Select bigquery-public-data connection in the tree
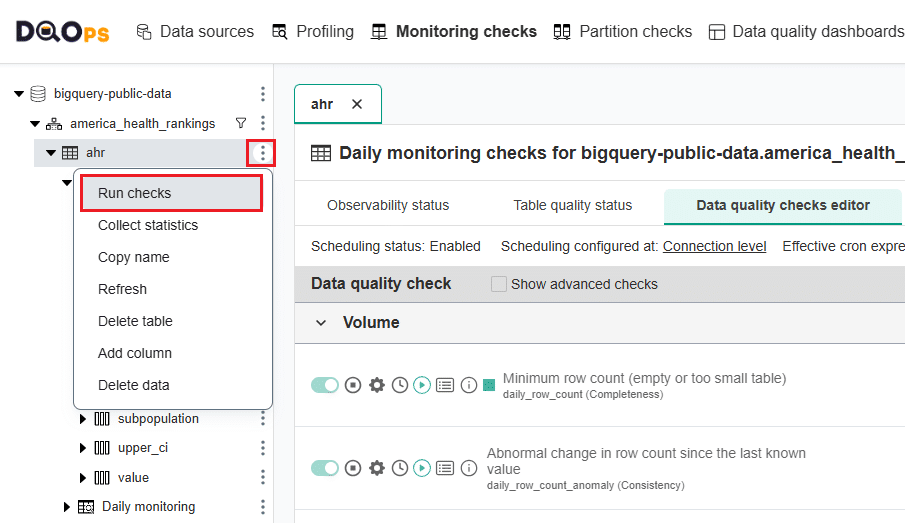The image size is (908, 524). (112, 94)
